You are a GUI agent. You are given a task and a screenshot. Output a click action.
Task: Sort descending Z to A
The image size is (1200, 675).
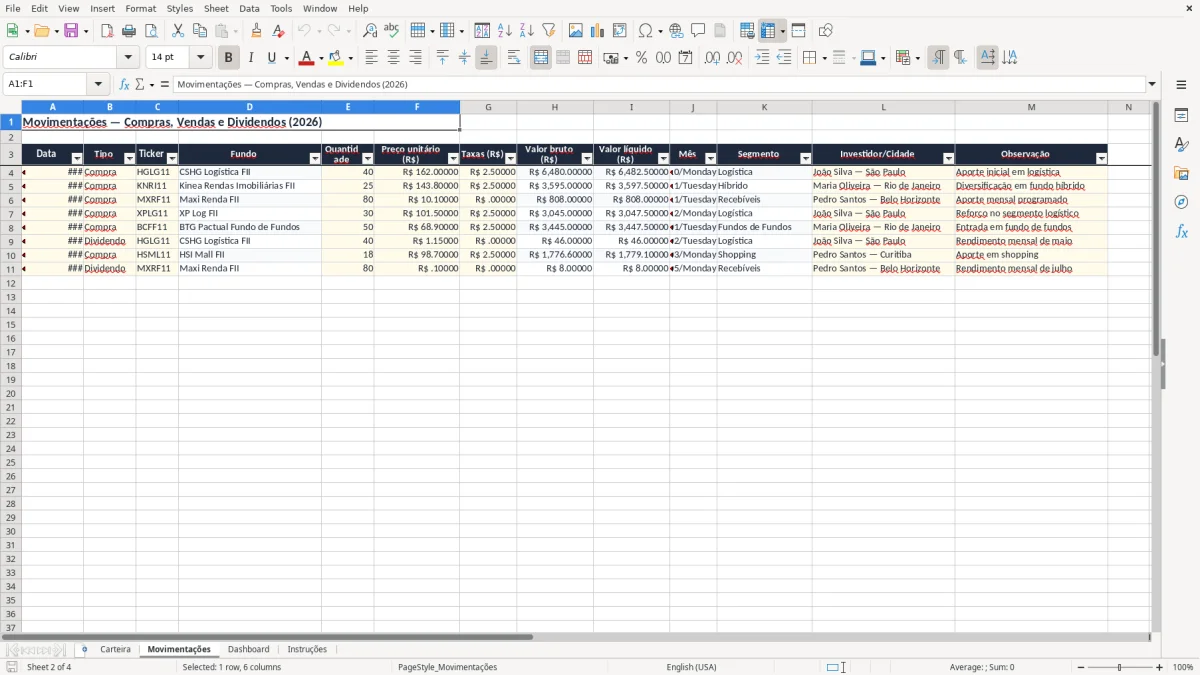pyautogui.click(x=527, y=31)
